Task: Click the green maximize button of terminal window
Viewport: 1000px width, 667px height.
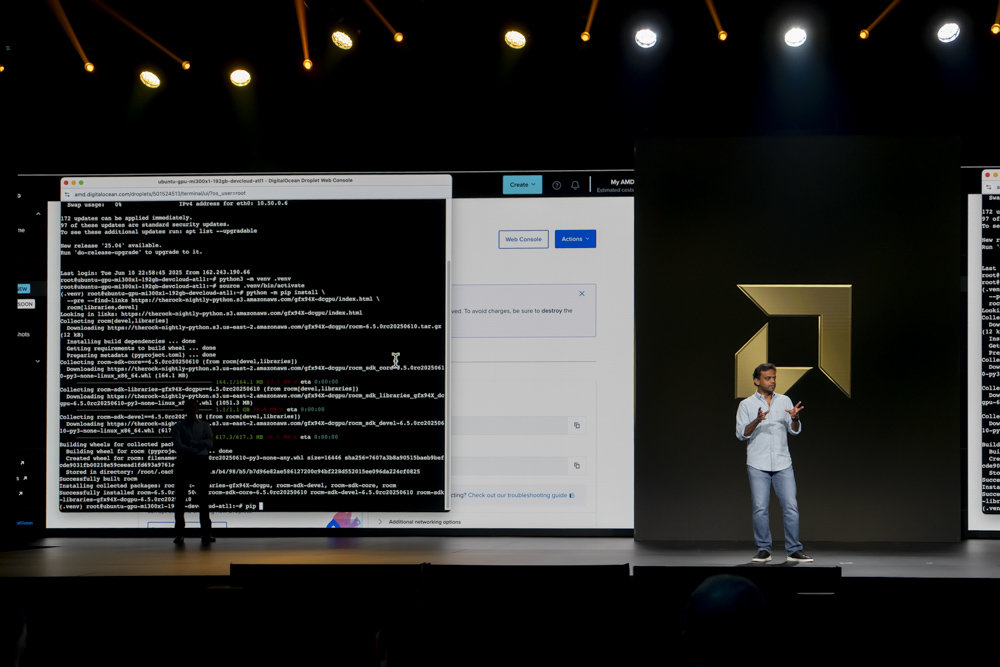Action: point(81,183)
